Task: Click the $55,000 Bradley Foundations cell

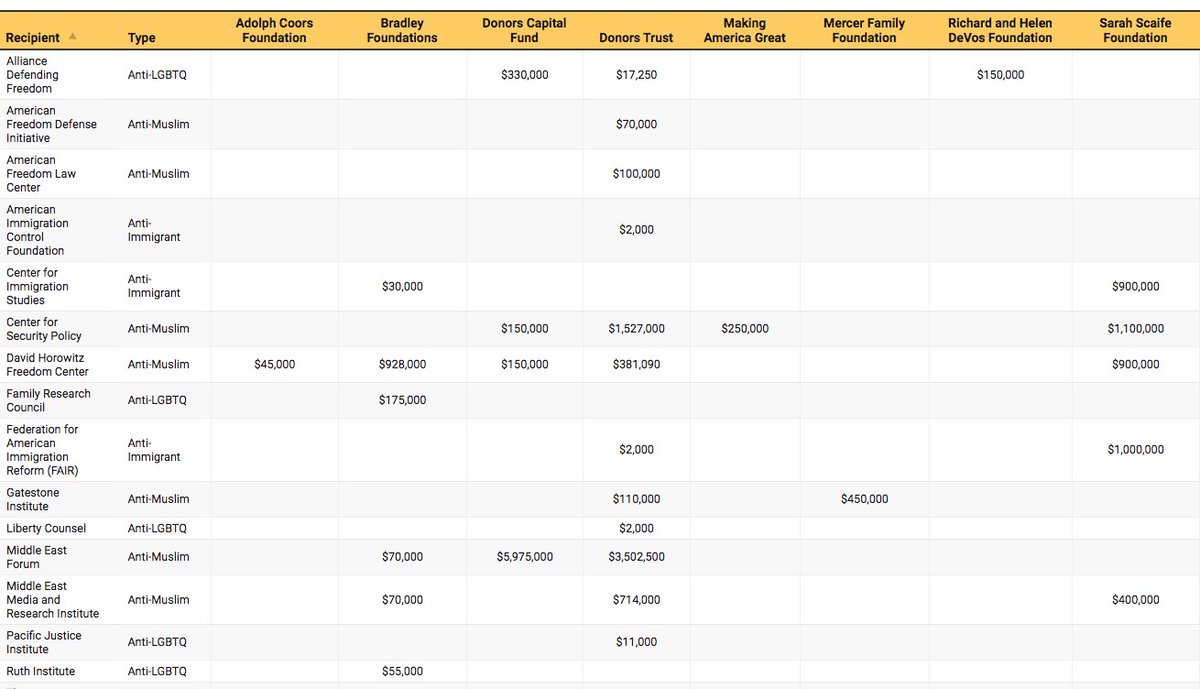Action: click(402, 671)
